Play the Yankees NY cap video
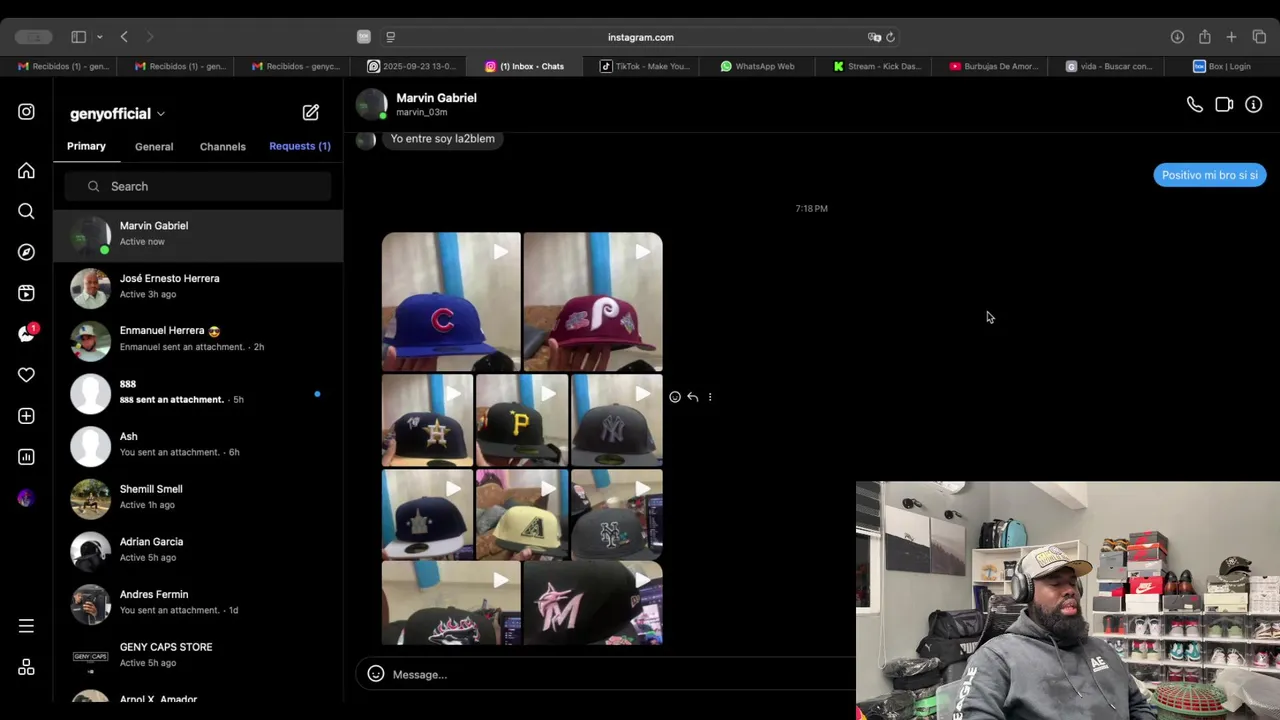Image resolution: width=1280 pixels, height=720 pixels. pos(617,420)
